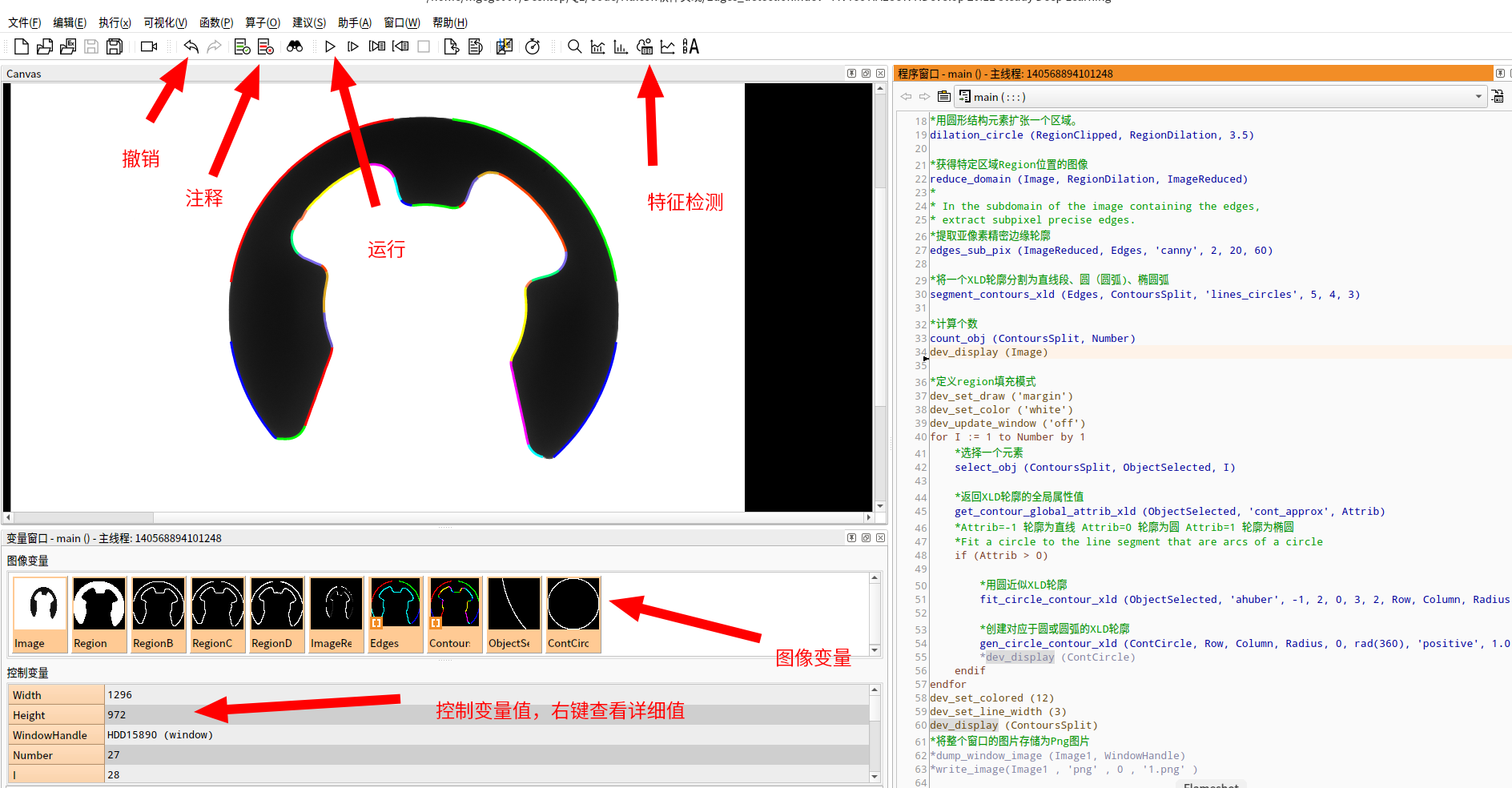Viewport: 1512px width, 788px height.
Task: Open the 窗口(W) menu
Action: (402, 22)
